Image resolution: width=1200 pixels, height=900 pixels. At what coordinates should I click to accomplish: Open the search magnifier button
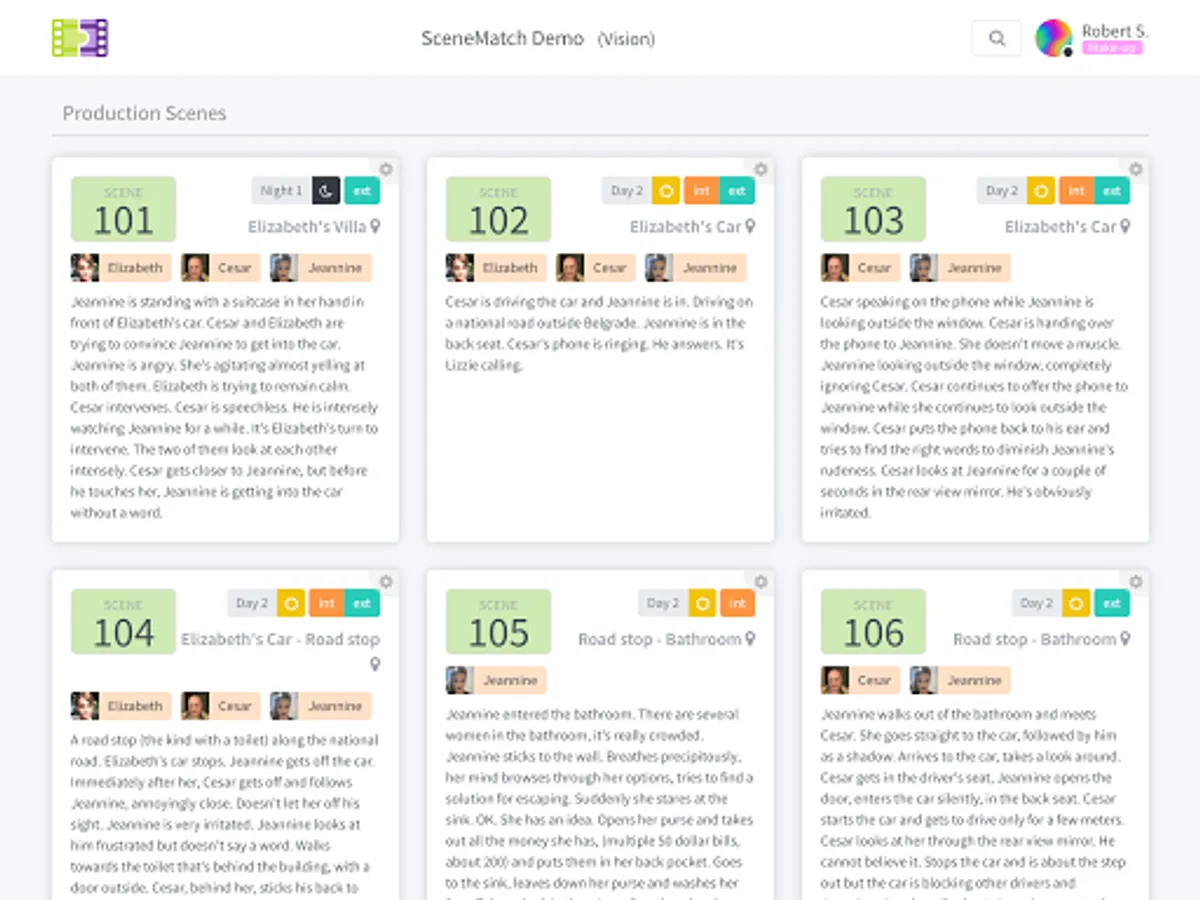996,38
